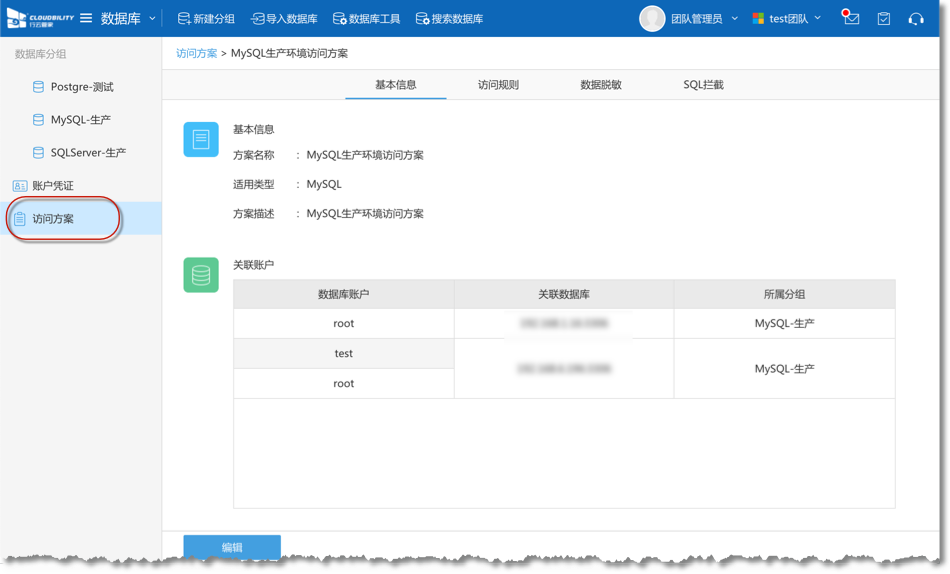Open the hamburger menu icon
Viewport: 950px width, 574px height.
86,19
